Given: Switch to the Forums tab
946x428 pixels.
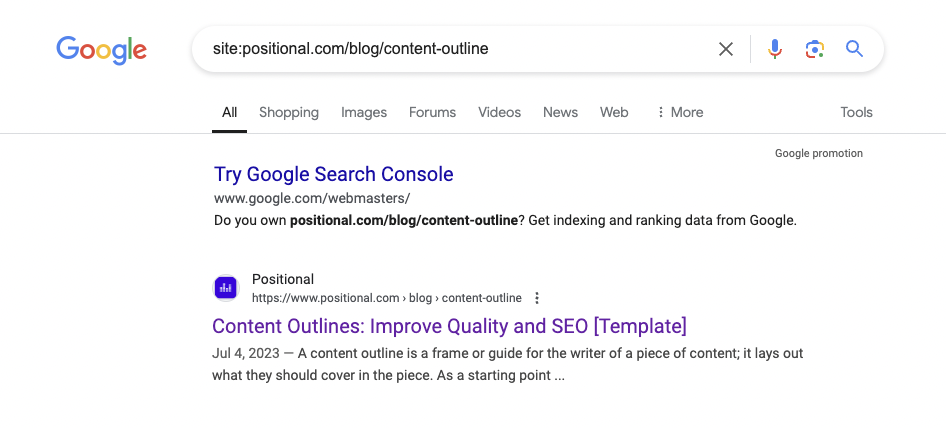Looking at the screenshot, I should tap(433, 112).
